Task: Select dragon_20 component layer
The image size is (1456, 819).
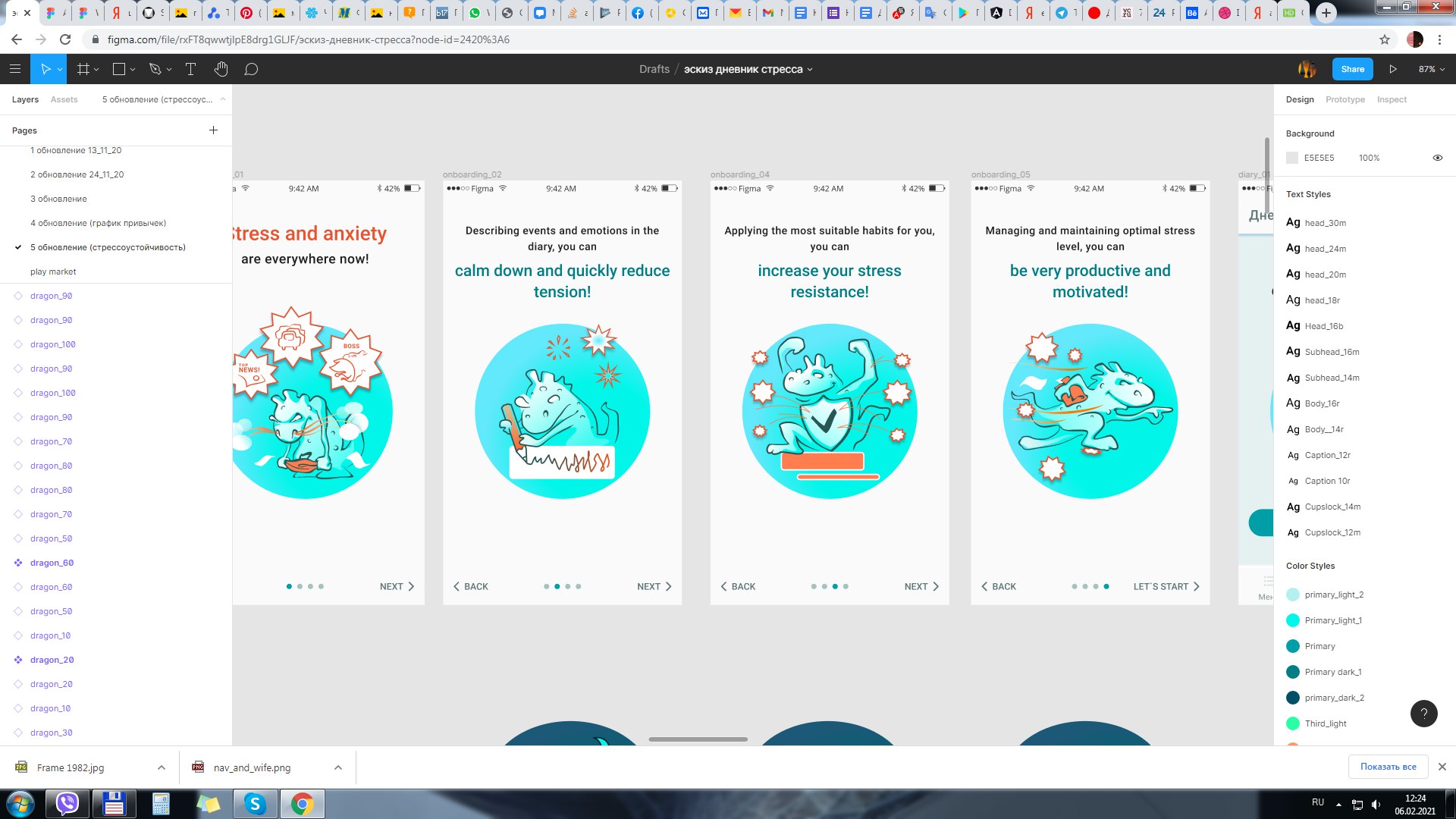Action: point(52,660)
